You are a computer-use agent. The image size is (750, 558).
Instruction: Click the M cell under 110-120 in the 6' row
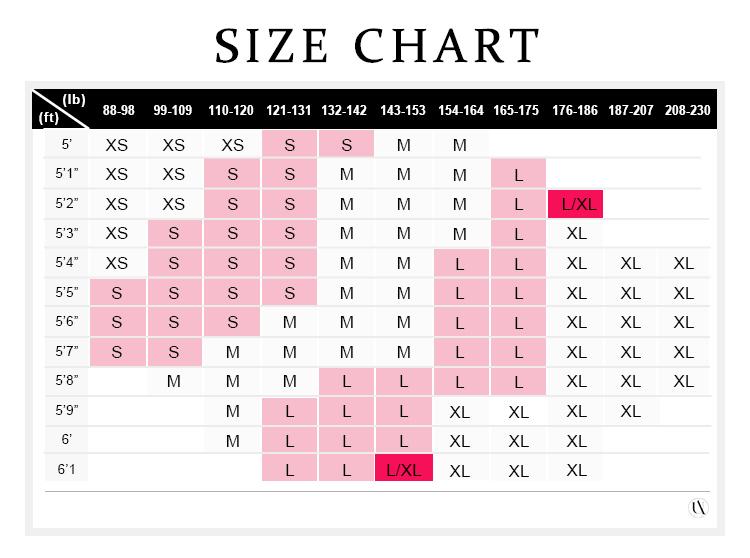click(x=232, y=441)
